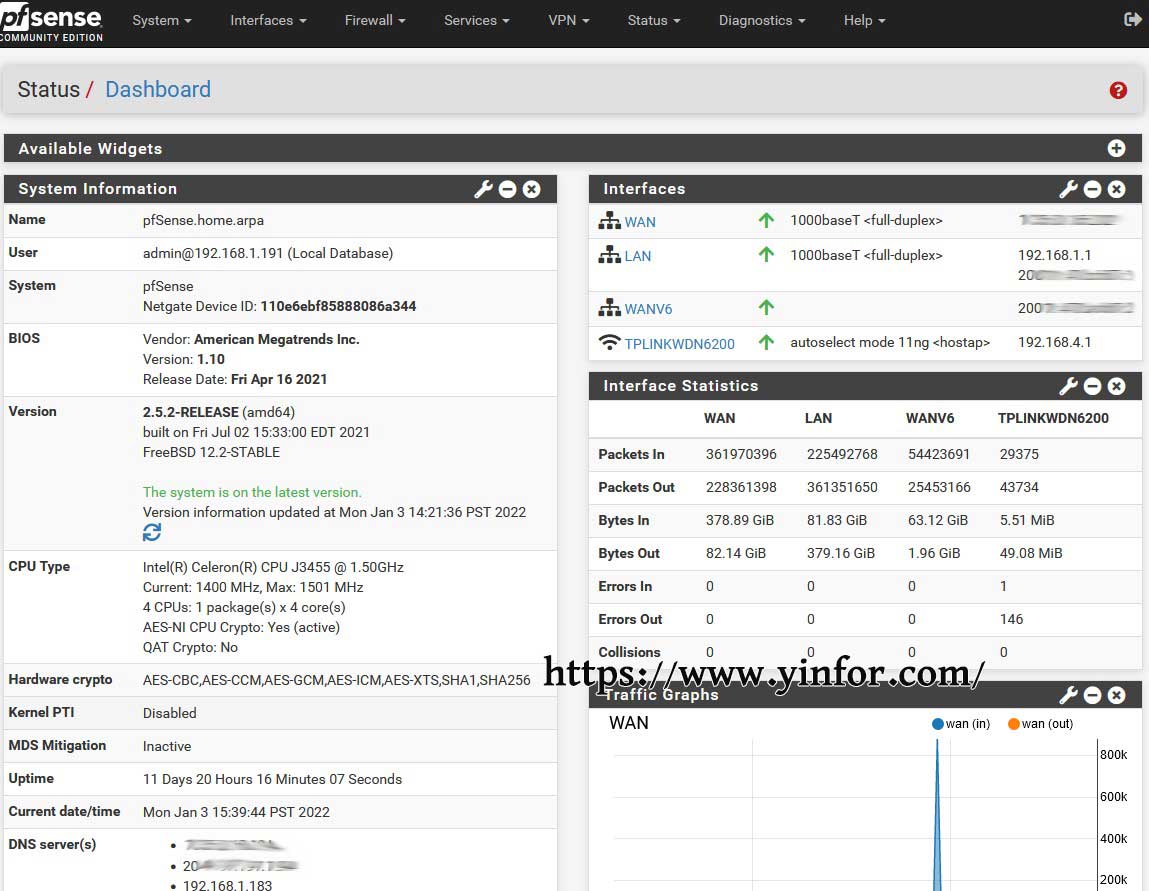
Task: Click the WAN interface link
Action: (640, 222)
